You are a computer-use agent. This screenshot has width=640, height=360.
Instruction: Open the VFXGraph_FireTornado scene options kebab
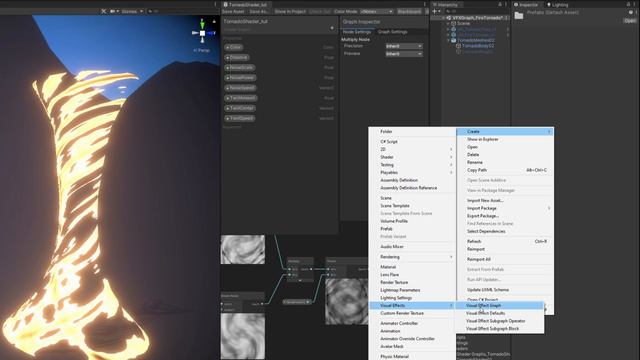pos(507,18)
